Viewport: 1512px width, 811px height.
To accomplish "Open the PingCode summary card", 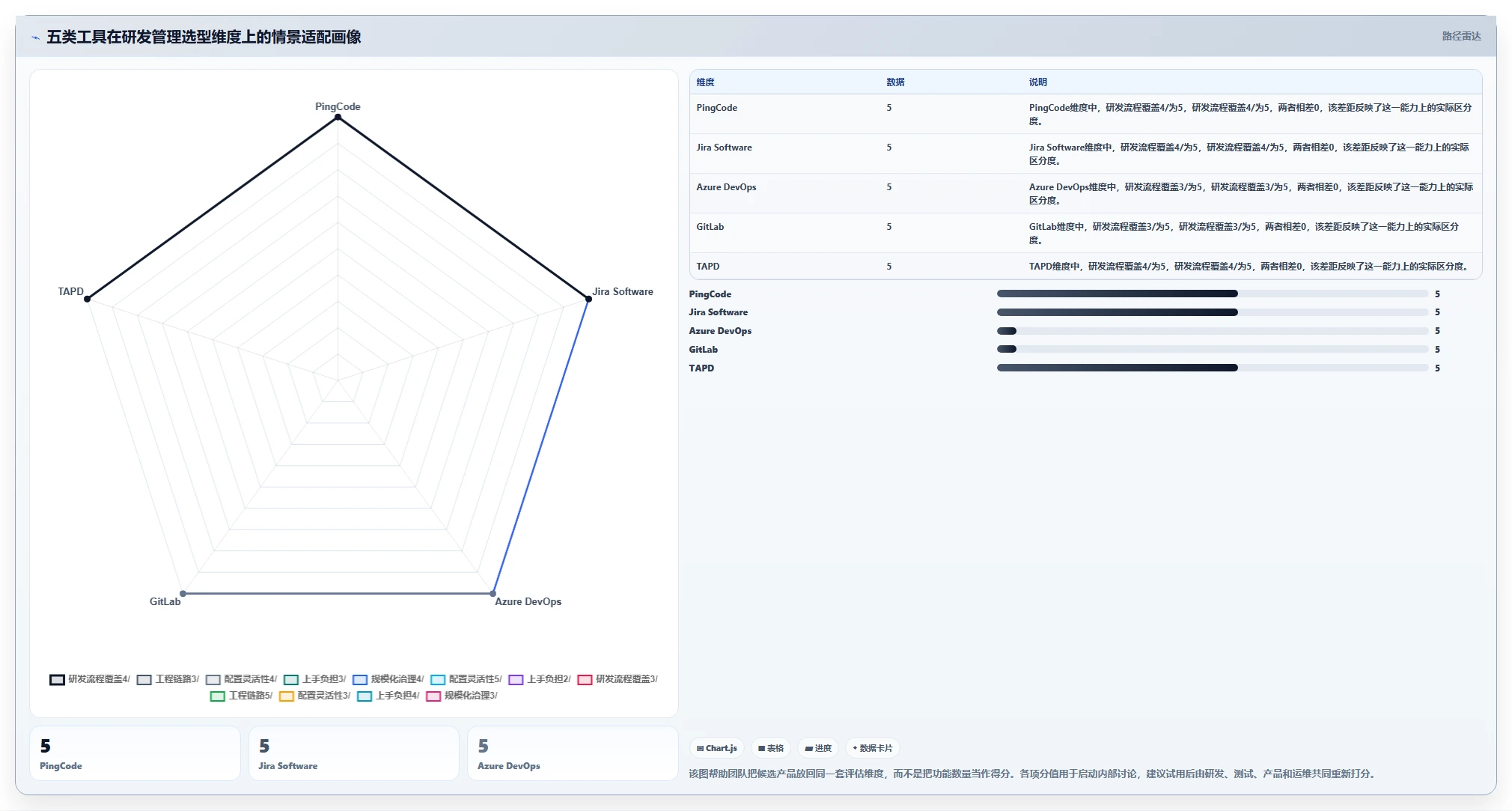I will pyautogui.click(x=135, y=753).
